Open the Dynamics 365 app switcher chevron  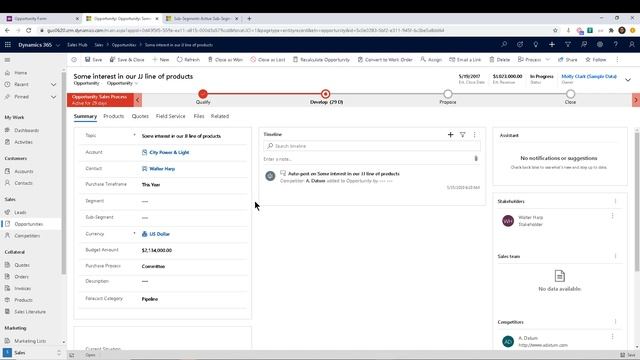58,45
